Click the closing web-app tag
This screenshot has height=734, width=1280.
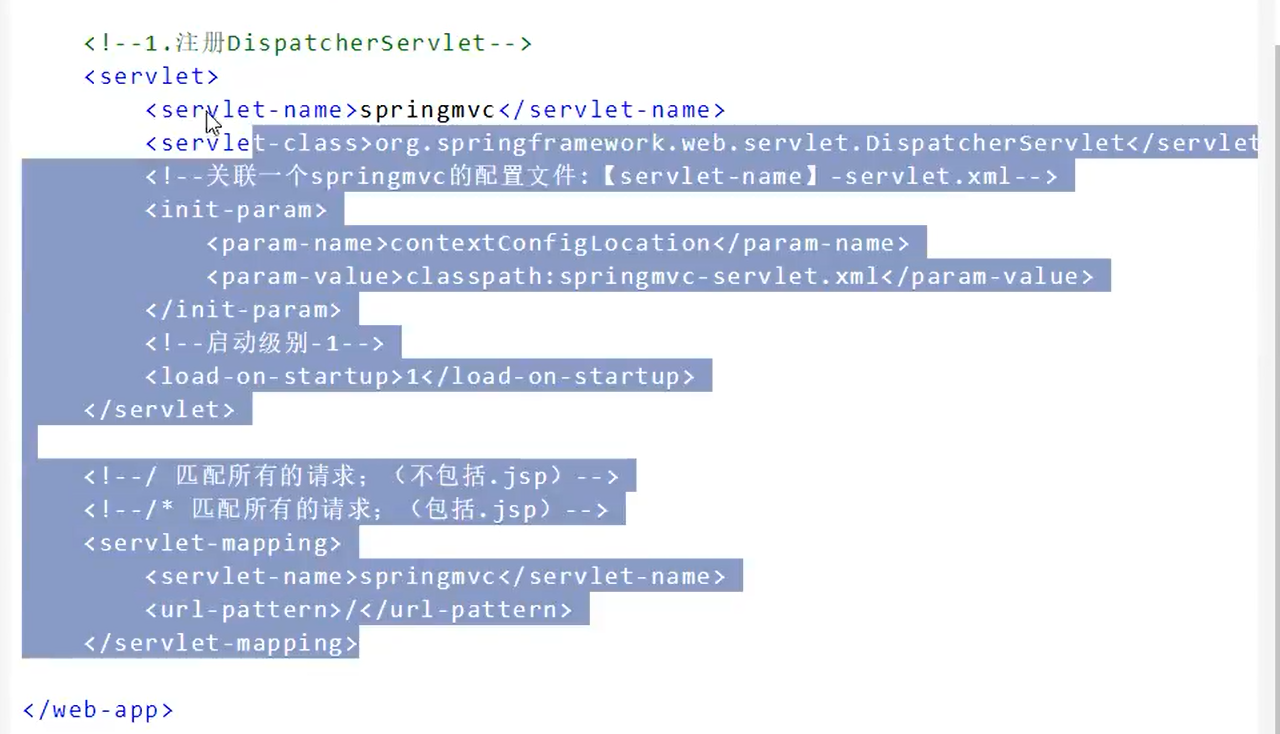click(98, 710)
